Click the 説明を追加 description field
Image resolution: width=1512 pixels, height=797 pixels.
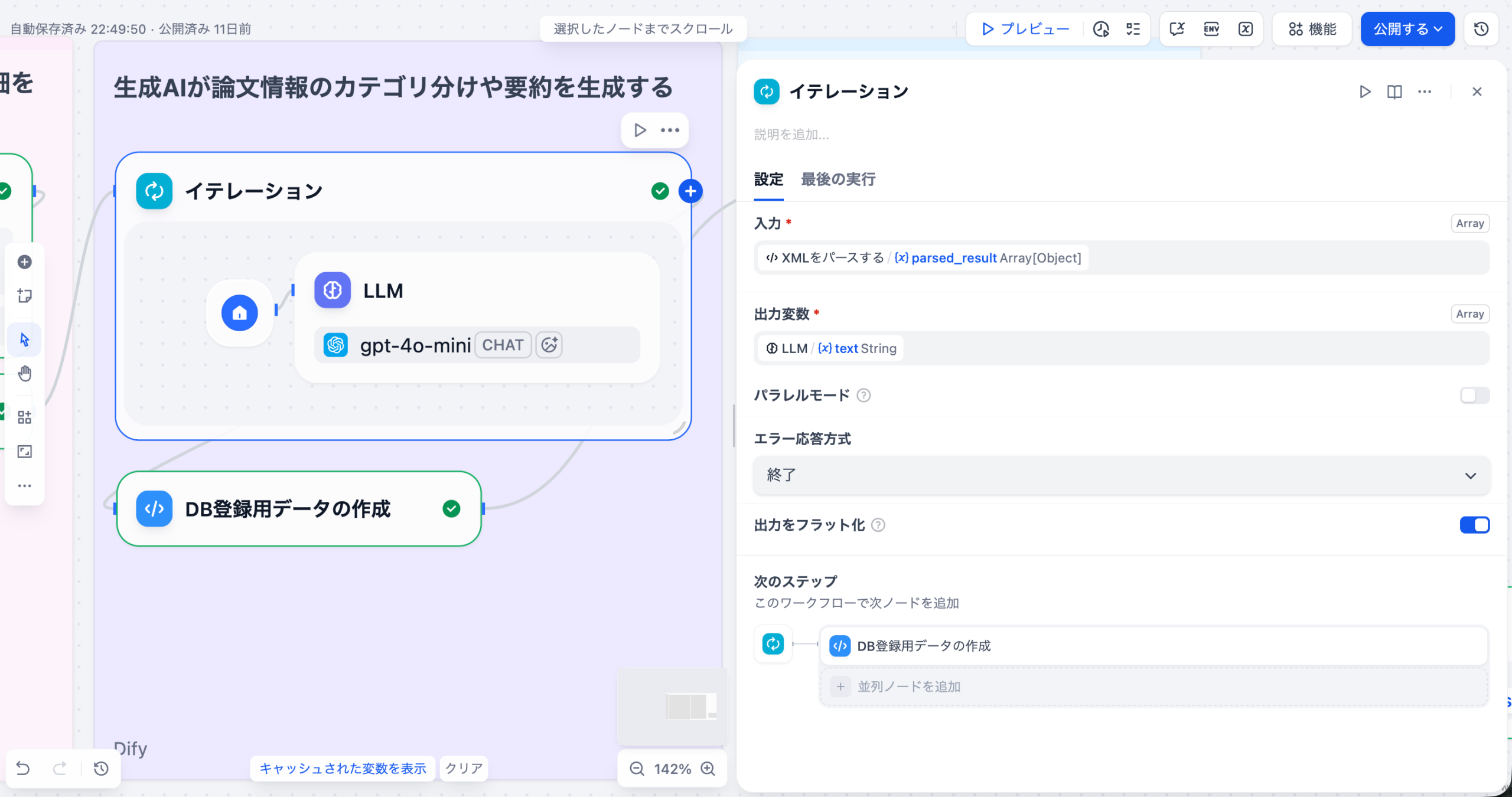(791, 135)
